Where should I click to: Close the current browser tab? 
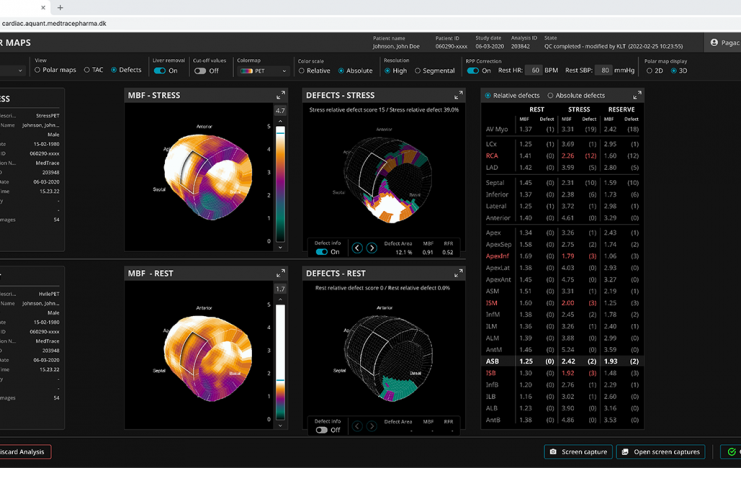click(43, 7)
